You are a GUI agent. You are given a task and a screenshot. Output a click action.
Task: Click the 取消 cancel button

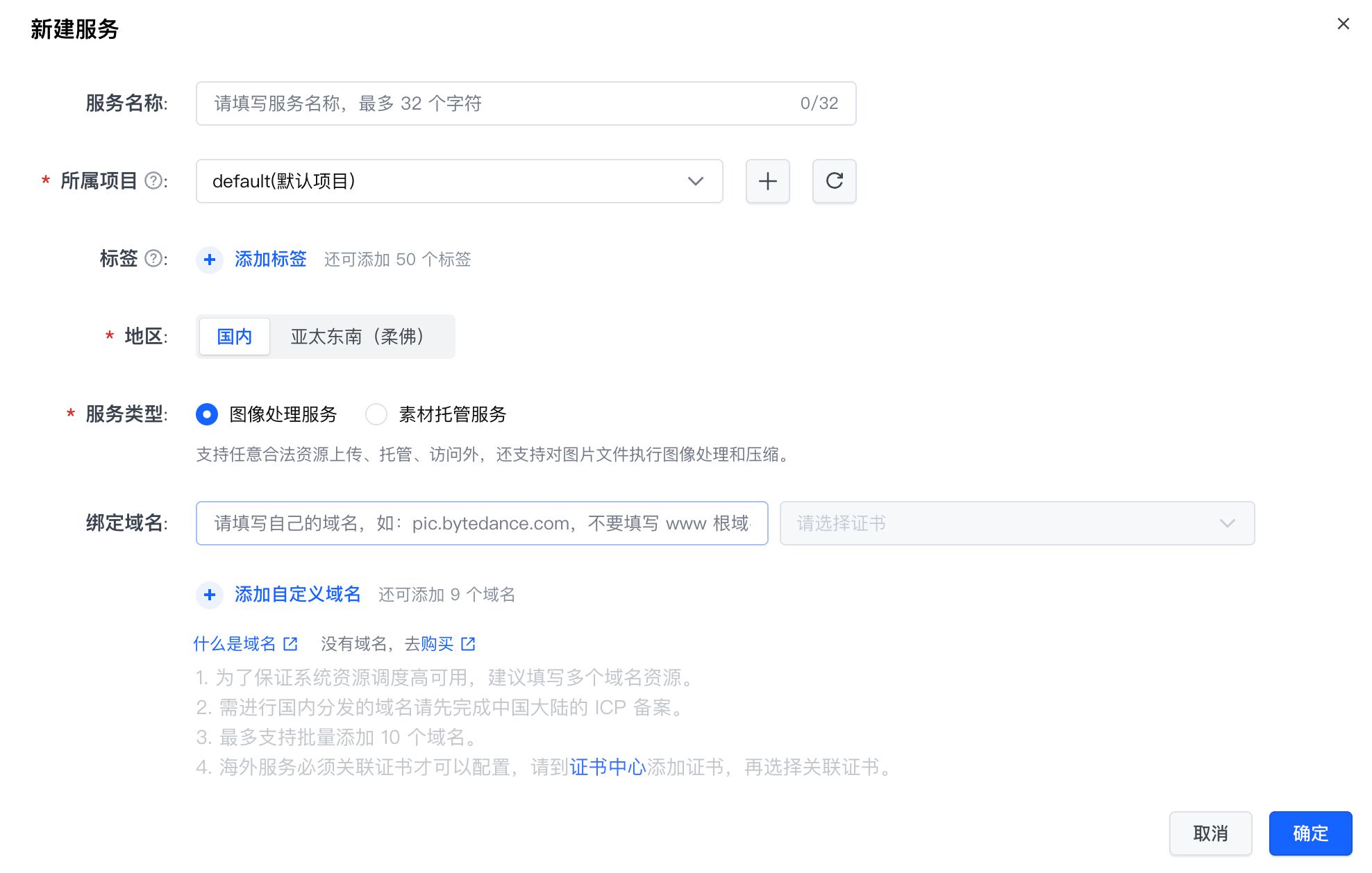tap(1210, 833)
